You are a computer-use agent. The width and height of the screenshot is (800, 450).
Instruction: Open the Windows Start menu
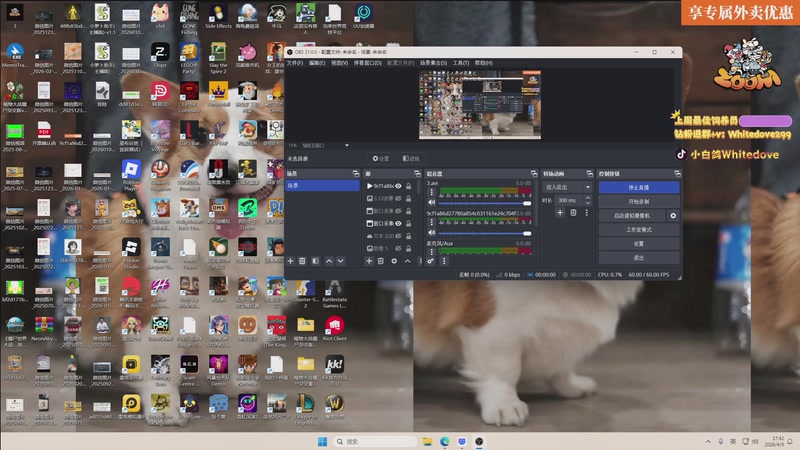322,441
